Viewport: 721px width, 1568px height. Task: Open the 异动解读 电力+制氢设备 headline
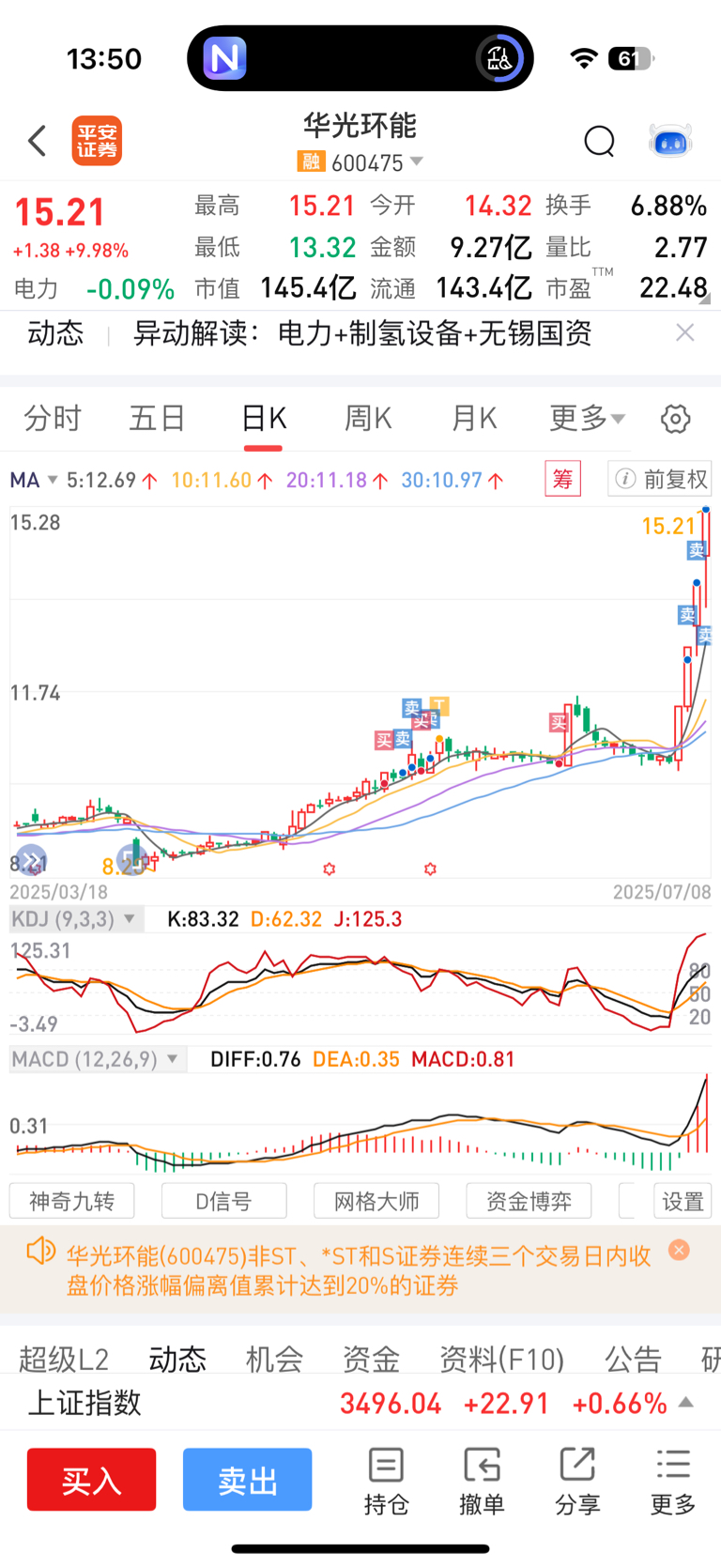coord(362,333)
